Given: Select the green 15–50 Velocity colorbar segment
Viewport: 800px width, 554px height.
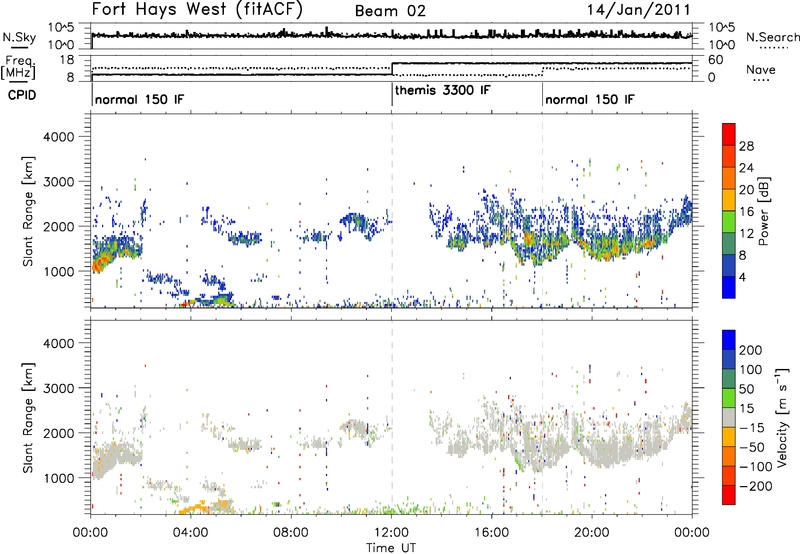Looking at the screenshot, I should (729, 398).
